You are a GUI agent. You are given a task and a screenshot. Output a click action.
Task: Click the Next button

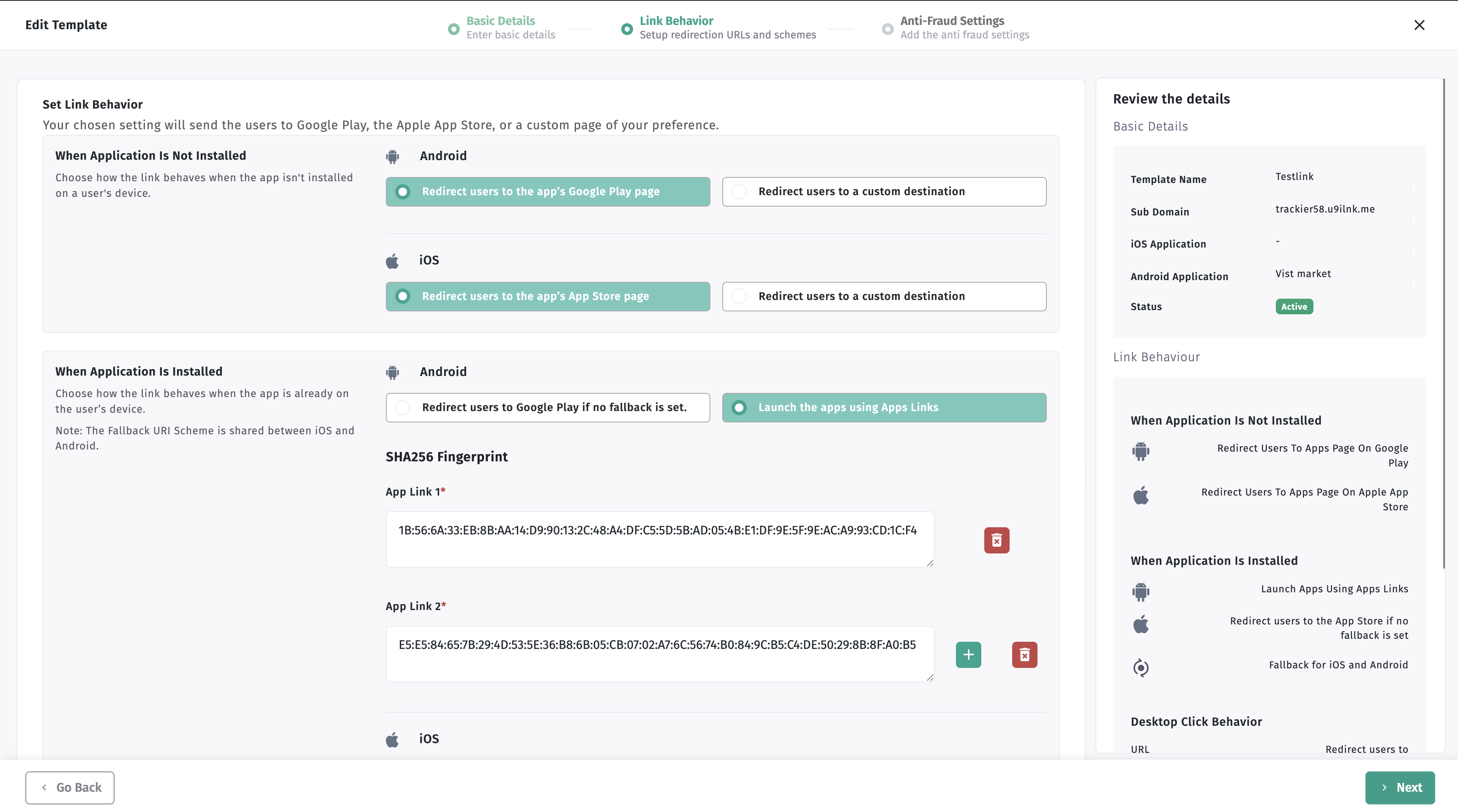click(1399, 787)
